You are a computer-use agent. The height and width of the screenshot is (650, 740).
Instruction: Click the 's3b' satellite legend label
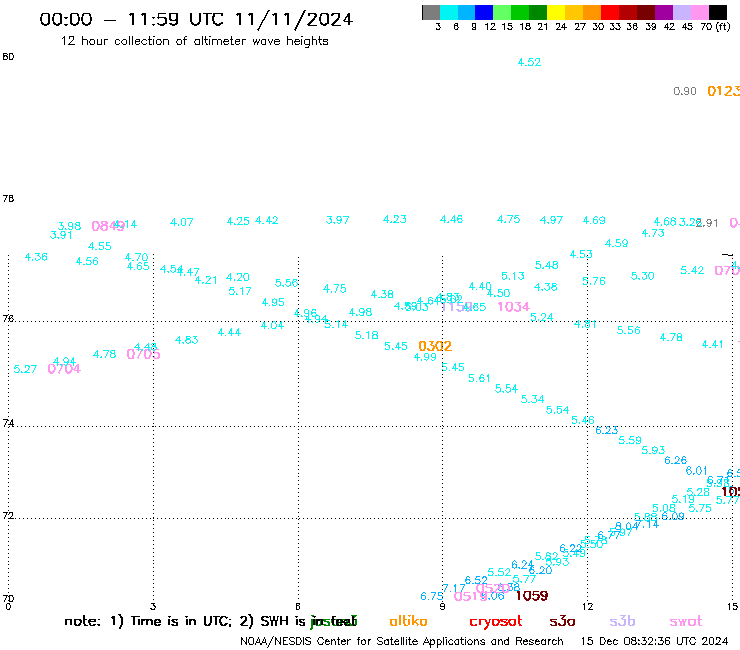pos(622,621)
